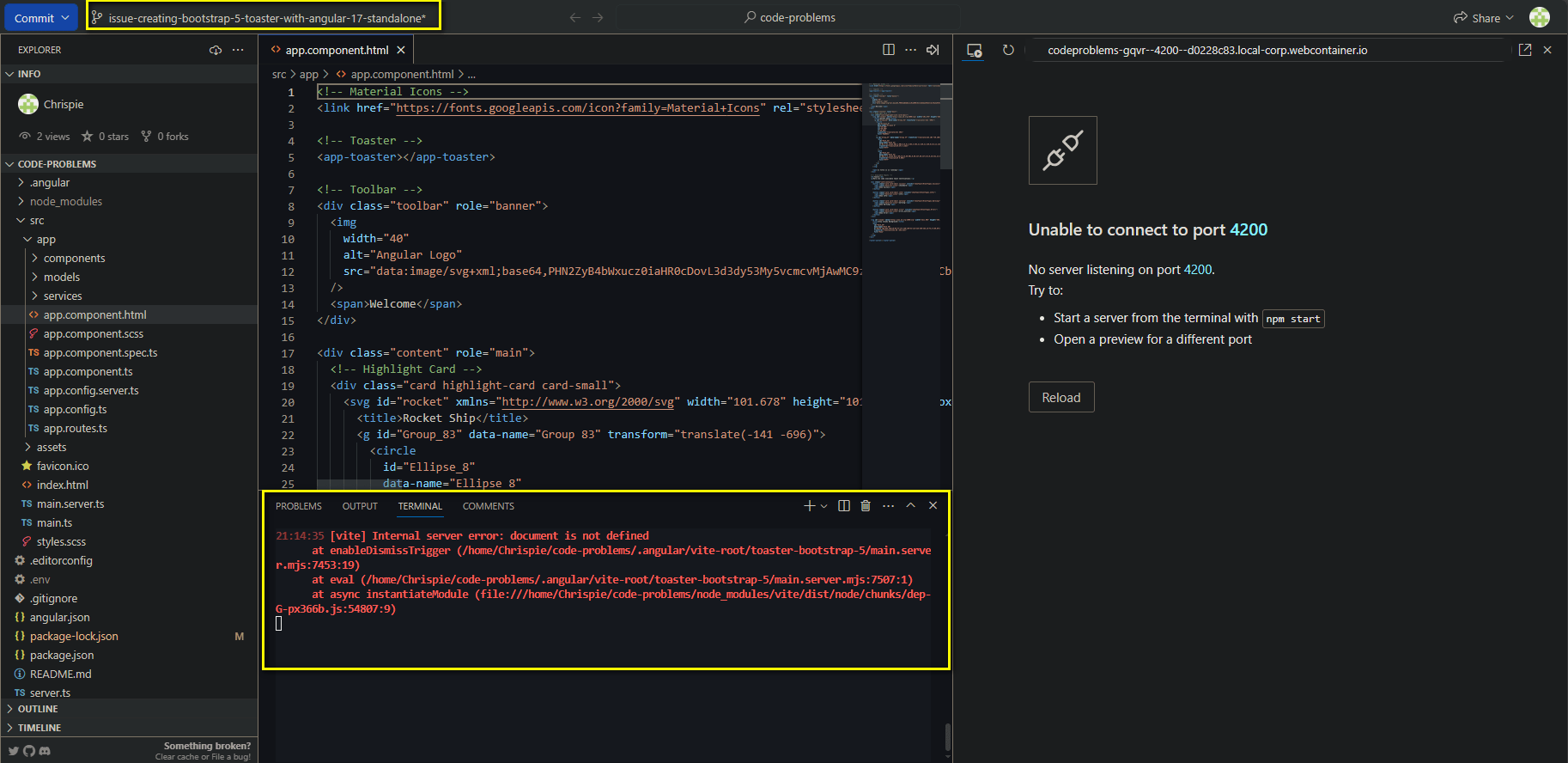Kill terminal with trash icon
The height and width of the screenshot is (763, 1568).
click(x=866, y=506)
